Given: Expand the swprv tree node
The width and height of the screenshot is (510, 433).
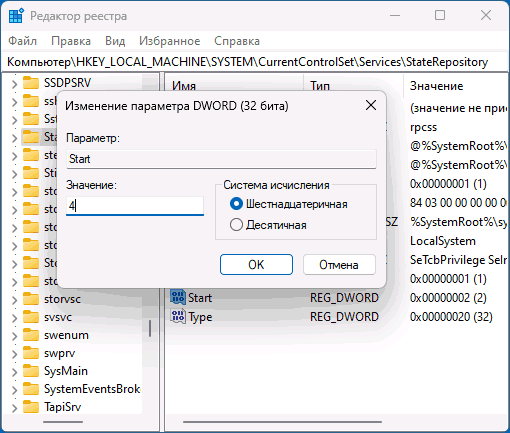Looking at the screenshot, I should [x=14, y=353].
